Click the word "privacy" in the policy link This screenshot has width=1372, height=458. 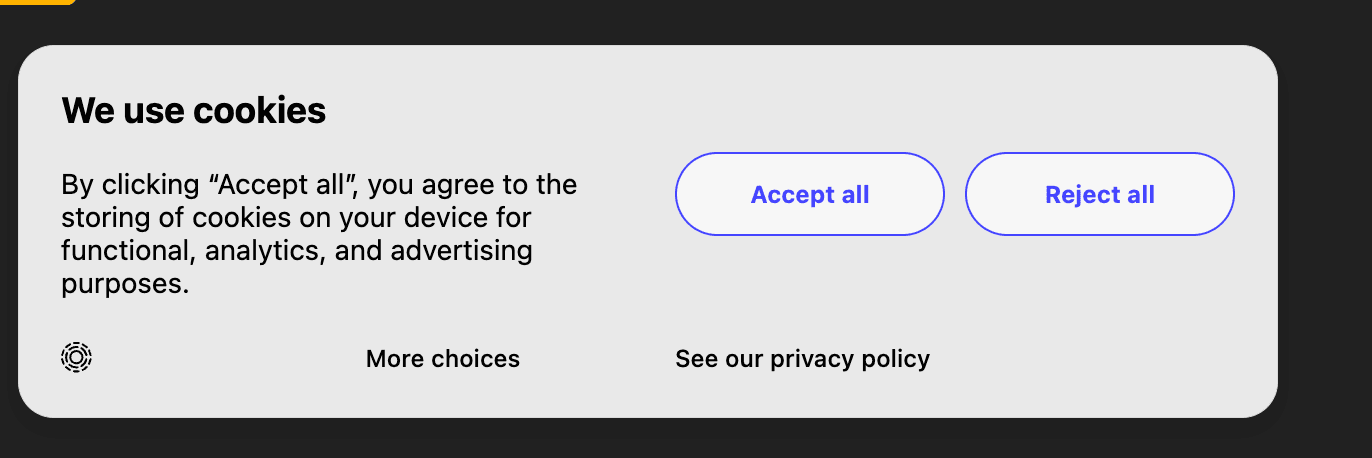coord(809,359)
